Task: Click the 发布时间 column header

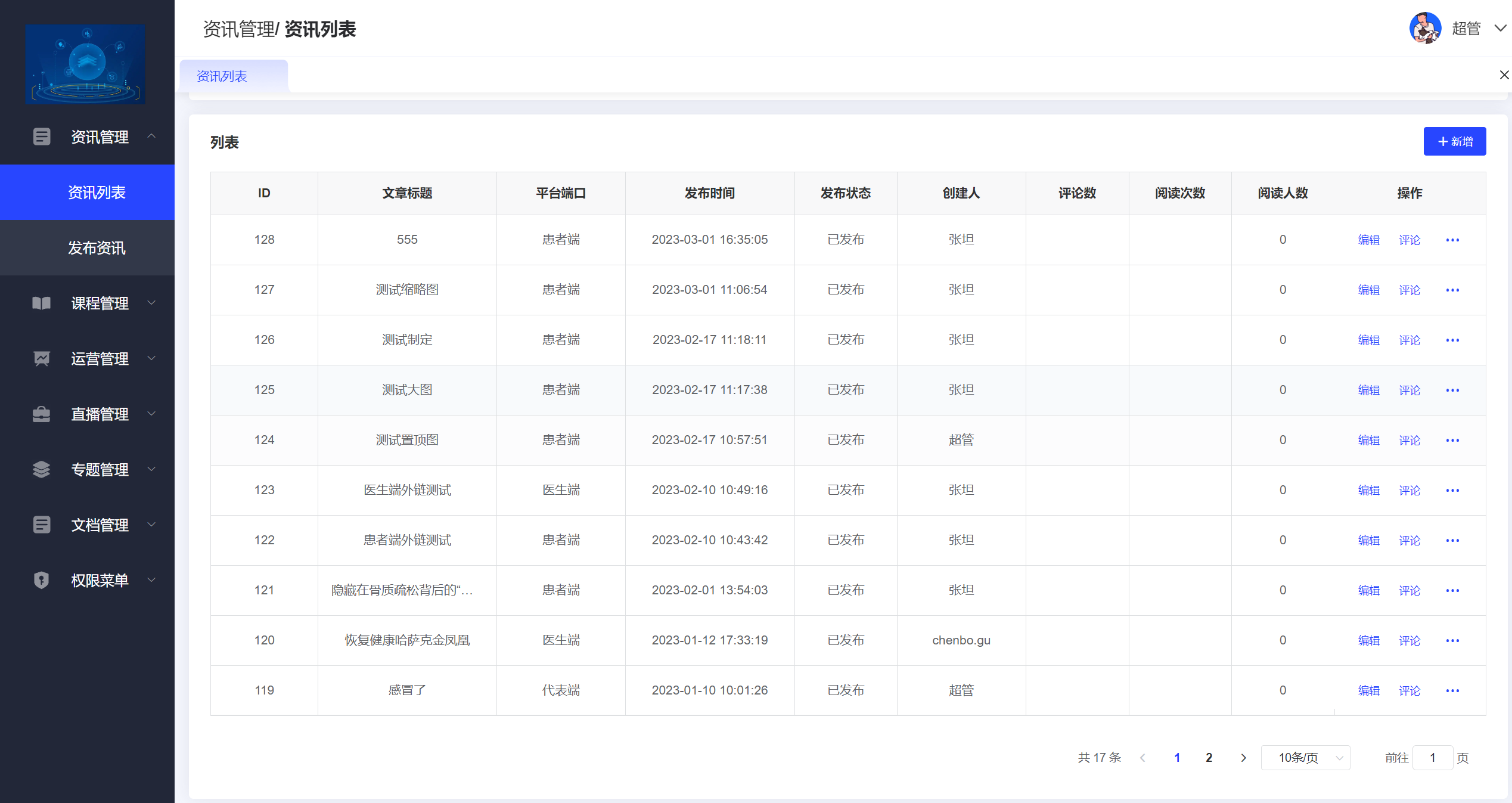Action: [709, 193]
